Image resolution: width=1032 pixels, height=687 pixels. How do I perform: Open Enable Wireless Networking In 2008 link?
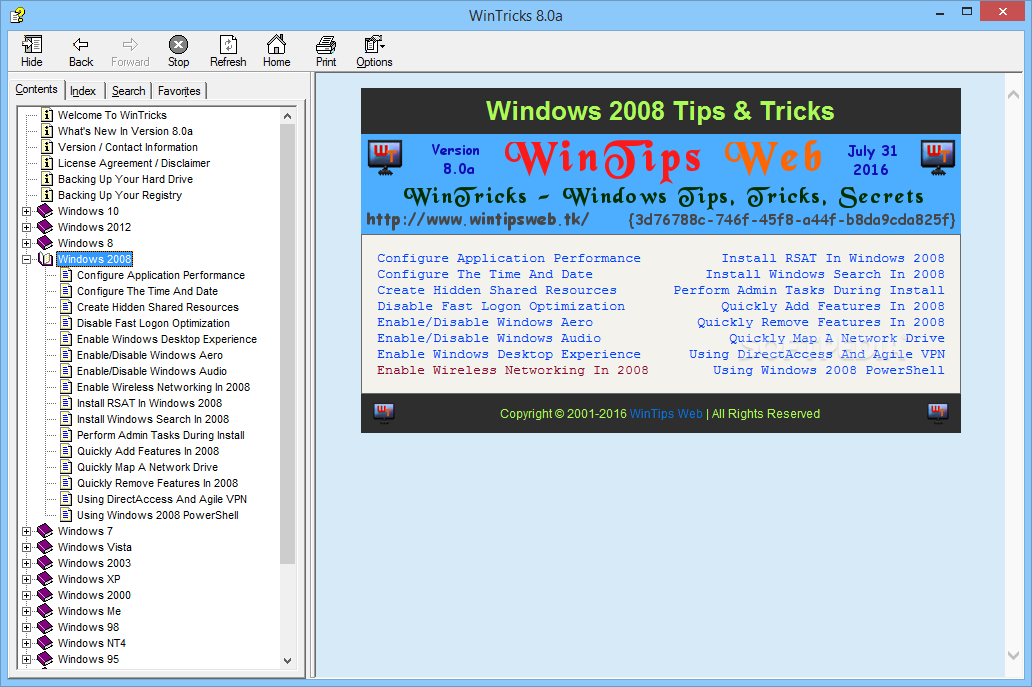pyautogui.click(x=513, y=370)
